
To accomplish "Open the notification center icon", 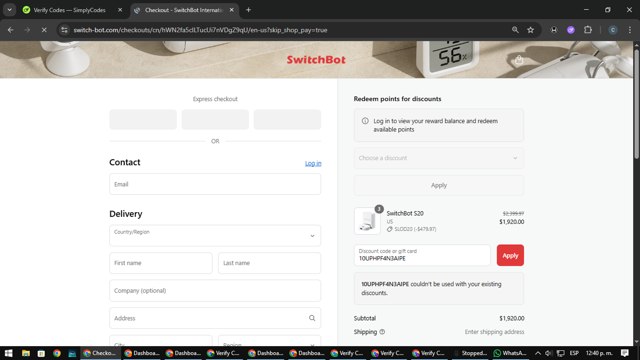I will point(625,353).
